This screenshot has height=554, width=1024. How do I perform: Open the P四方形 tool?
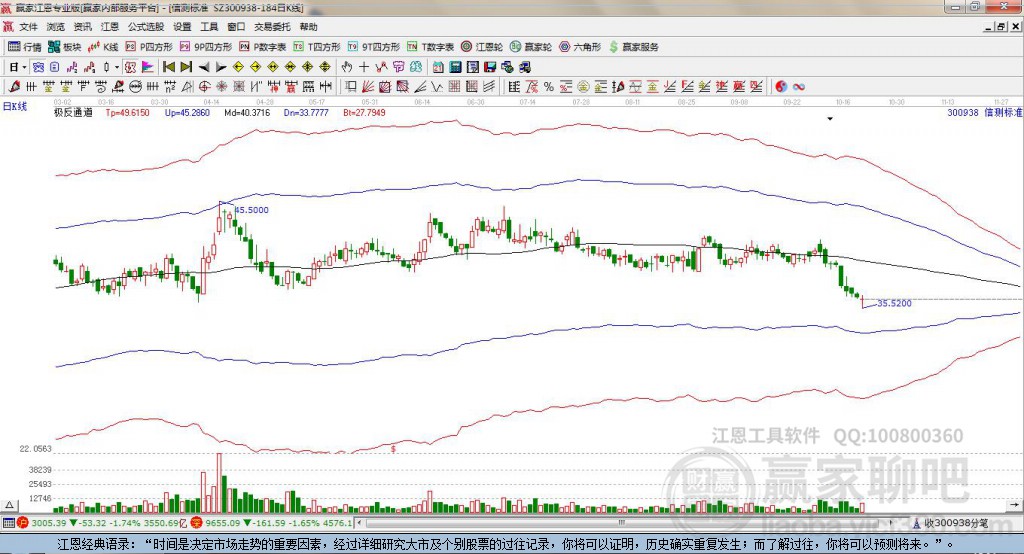click(x=149, y=47)
